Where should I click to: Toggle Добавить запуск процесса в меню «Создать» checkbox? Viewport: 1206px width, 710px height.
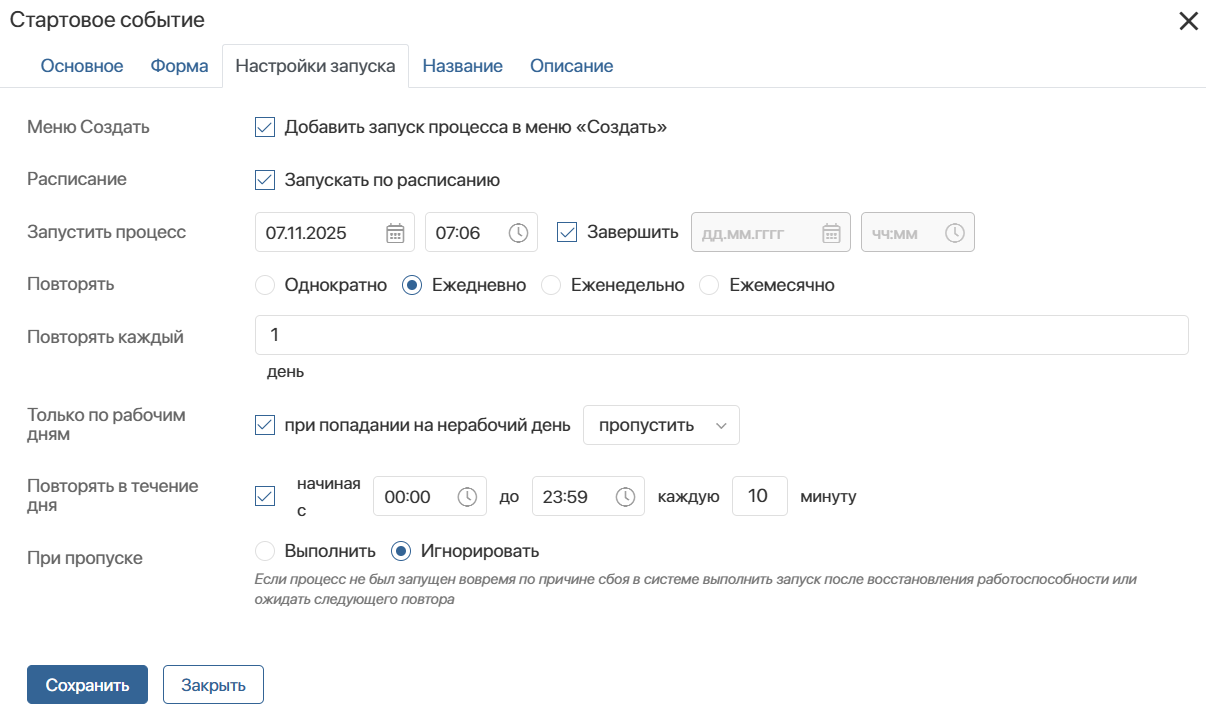pyautogui.click(x=265, y=127)
